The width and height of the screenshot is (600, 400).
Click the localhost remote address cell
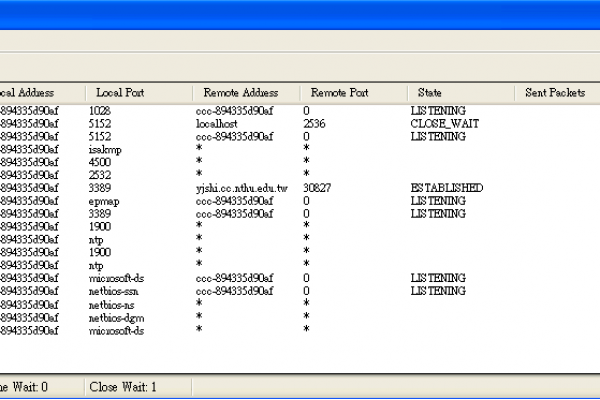click(216, 123)
